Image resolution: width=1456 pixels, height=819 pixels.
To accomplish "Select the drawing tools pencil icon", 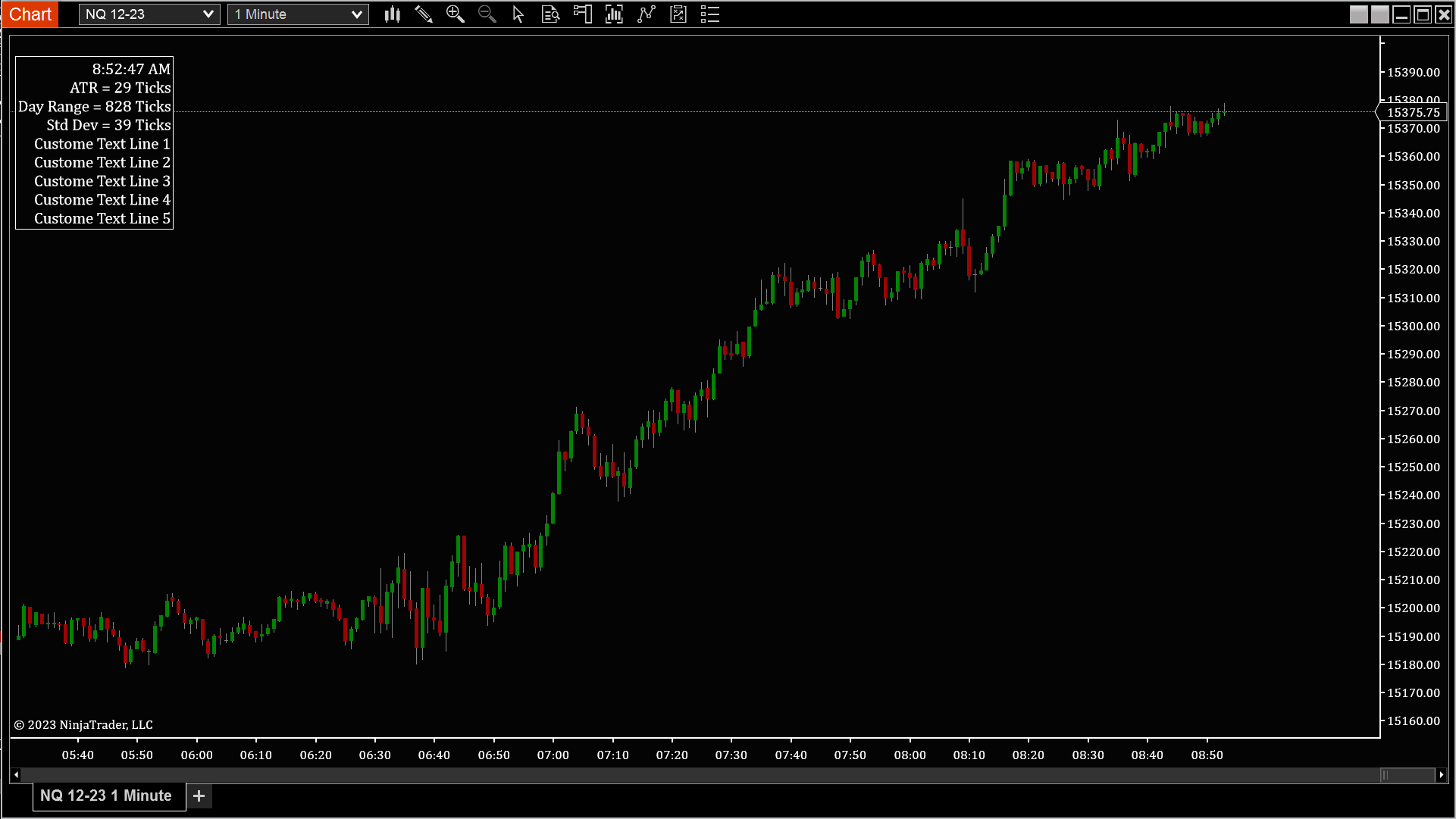I will (424, 14).
